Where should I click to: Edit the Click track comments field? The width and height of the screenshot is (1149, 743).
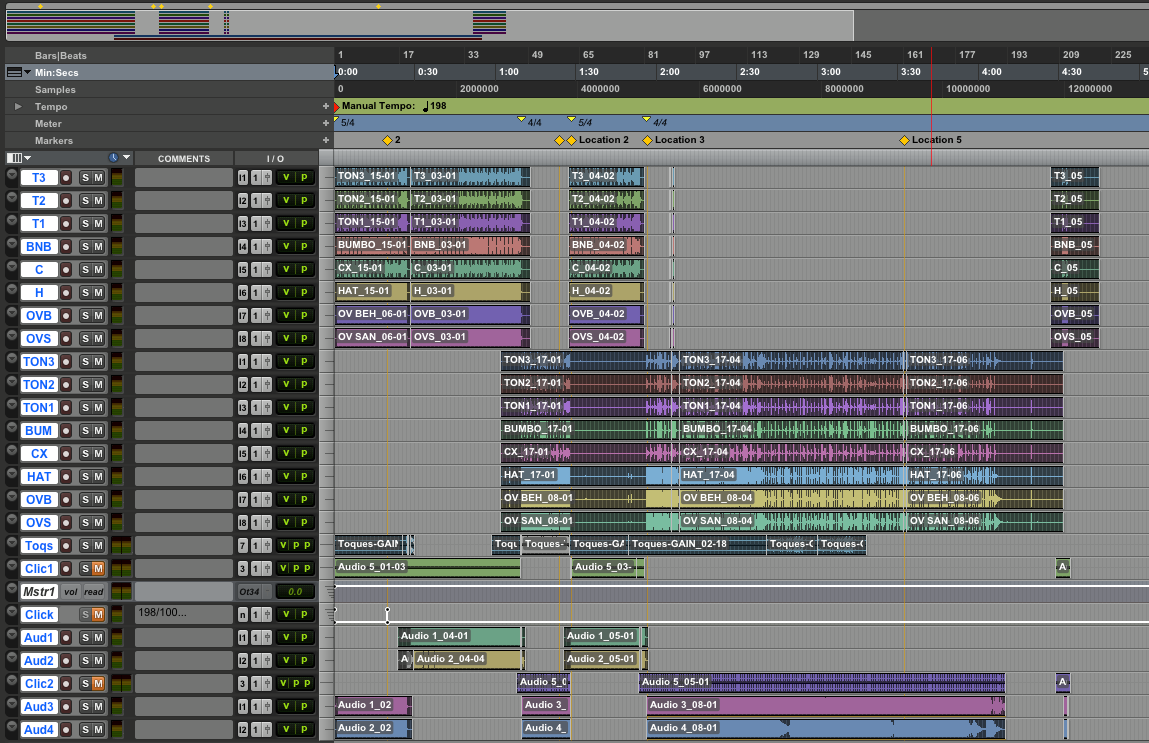click(x=184, y=615)
